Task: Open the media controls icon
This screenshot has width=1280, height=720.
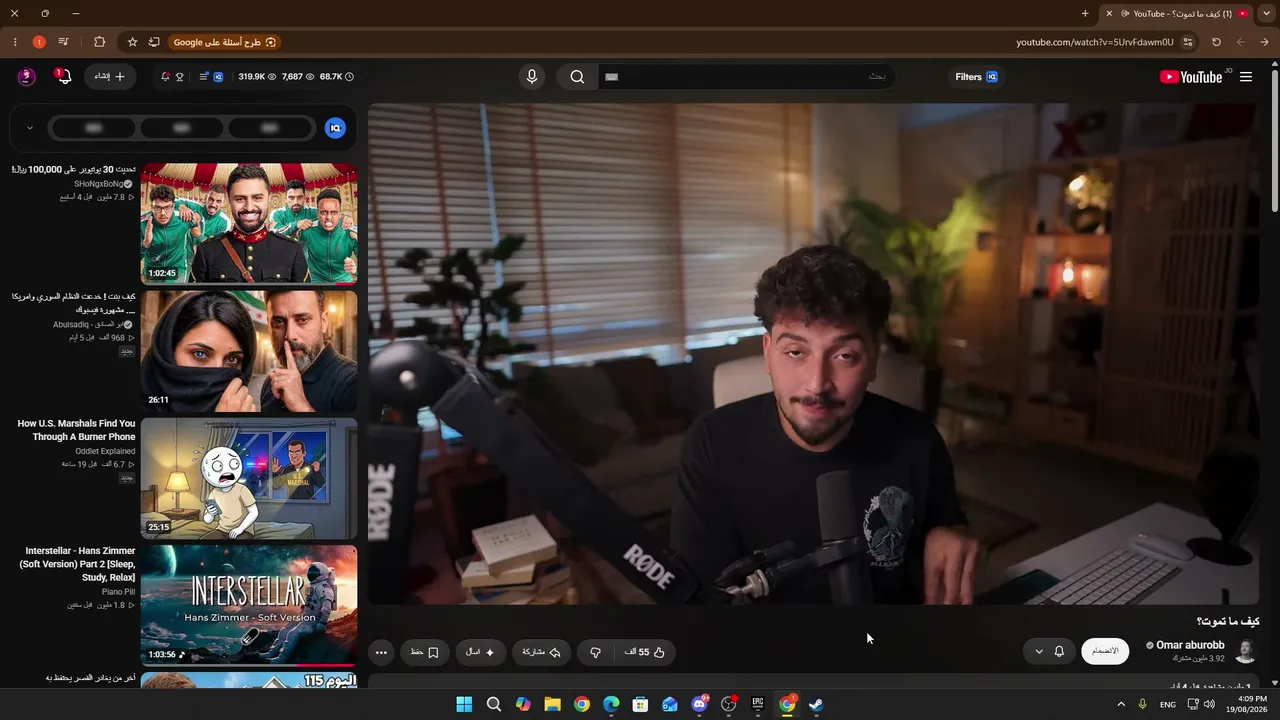Action: tap(63, 42)
